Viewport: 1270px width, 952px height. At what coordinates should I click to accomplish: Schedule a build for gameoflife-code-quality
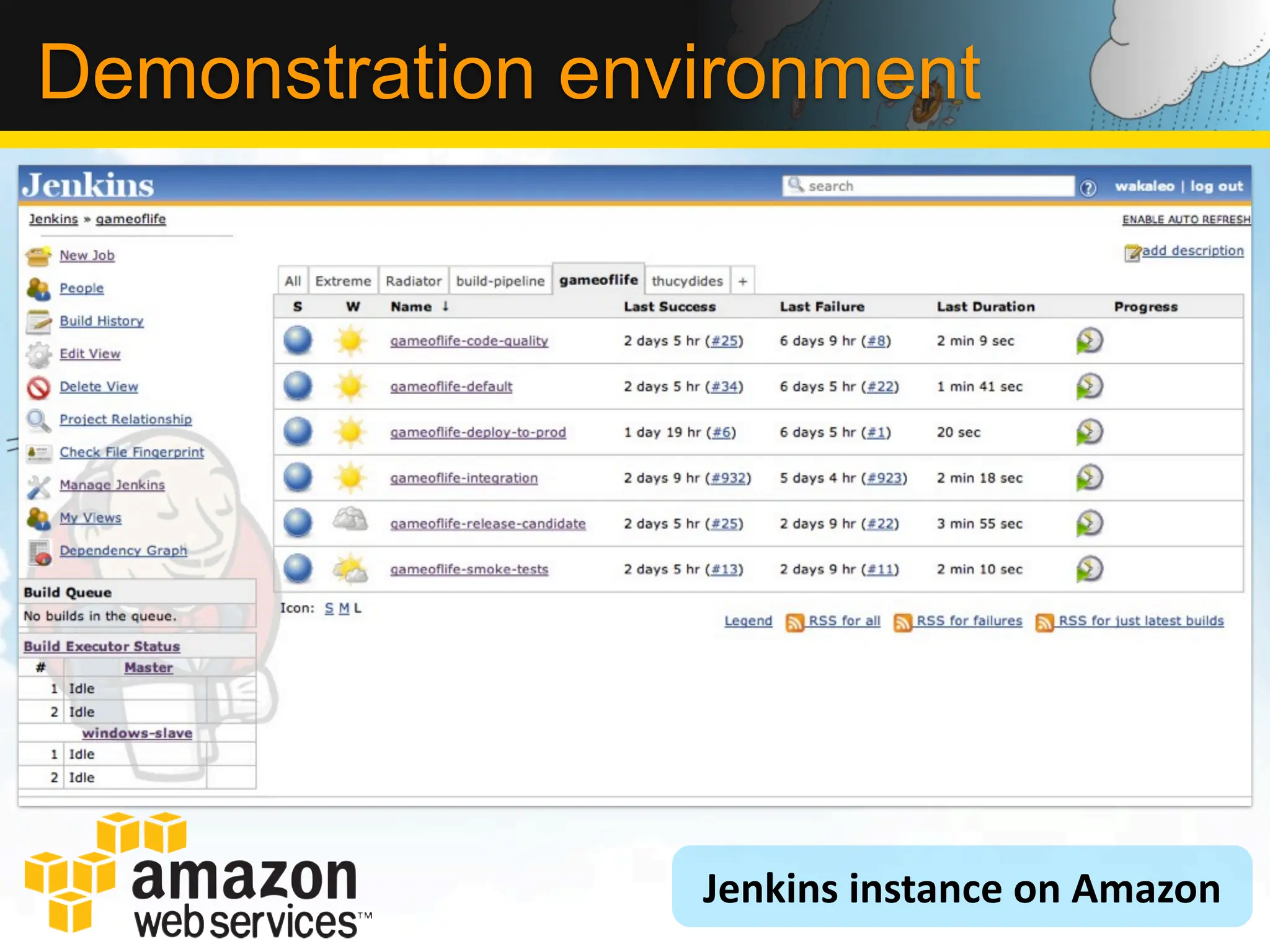[x=1090, y=340]
